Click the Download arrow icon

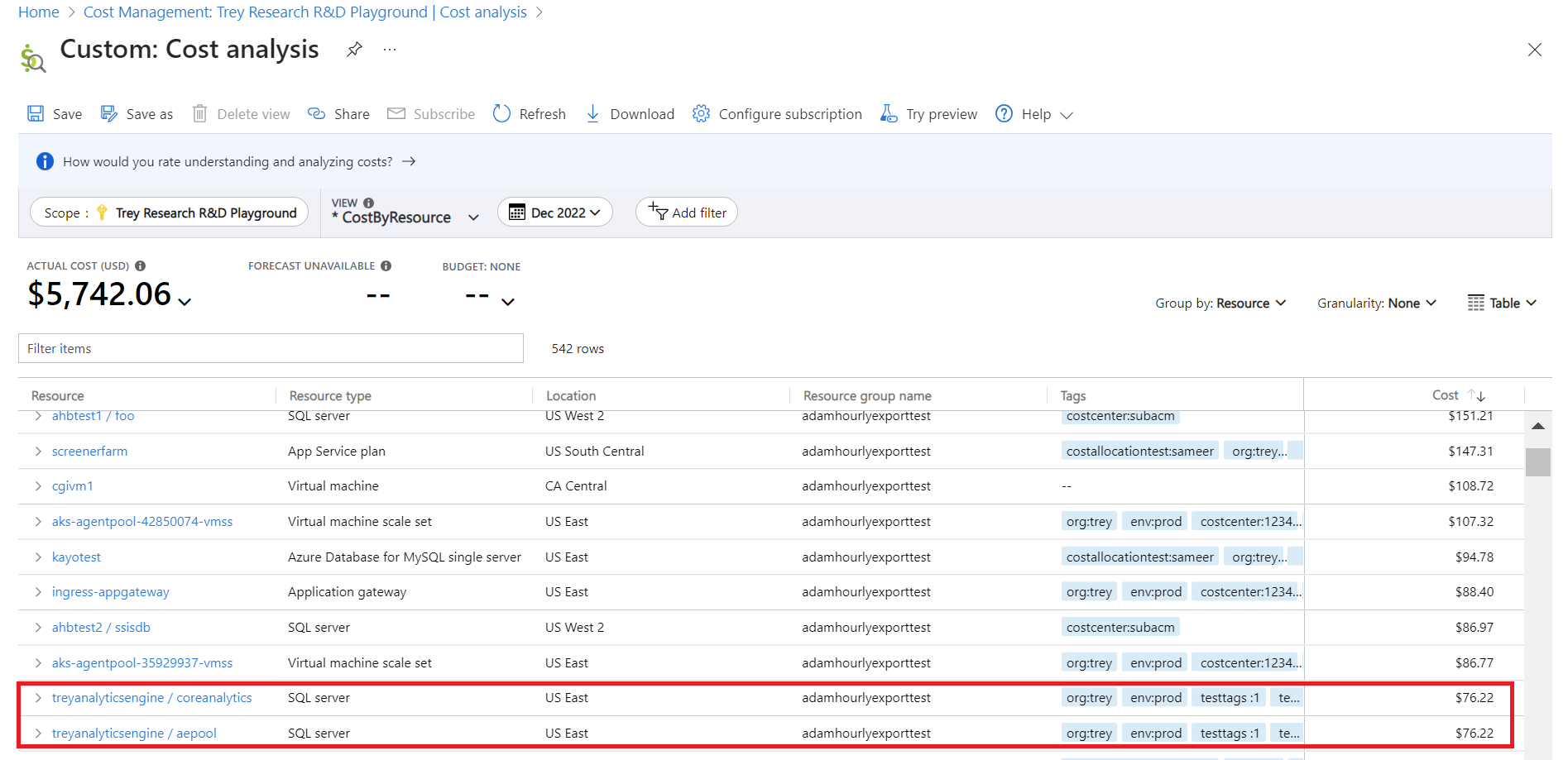pyautogui.click(x=592, y=114)
